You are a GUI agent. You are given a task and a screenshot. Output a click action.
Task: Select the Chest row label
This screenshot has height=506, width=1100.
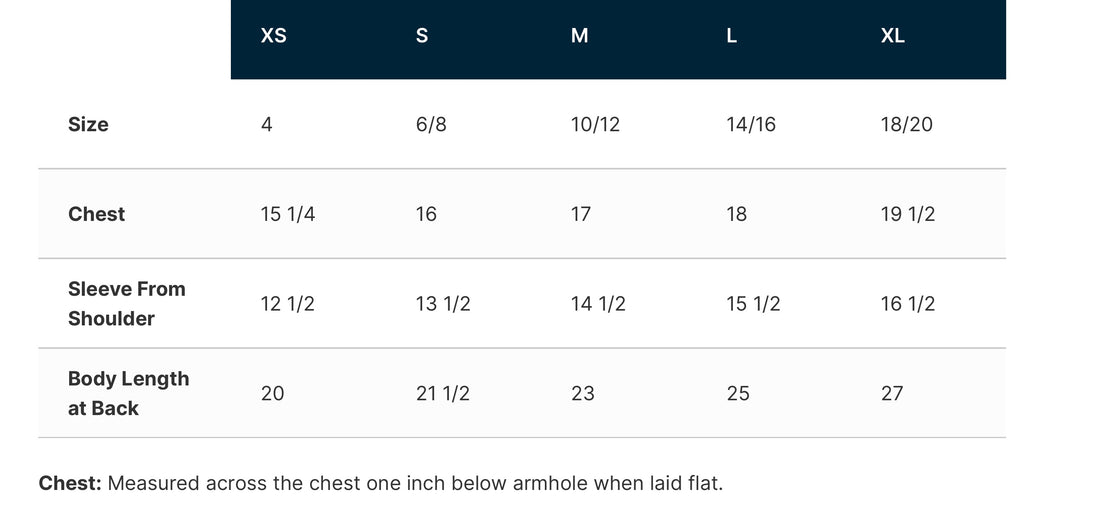point(96,214)
